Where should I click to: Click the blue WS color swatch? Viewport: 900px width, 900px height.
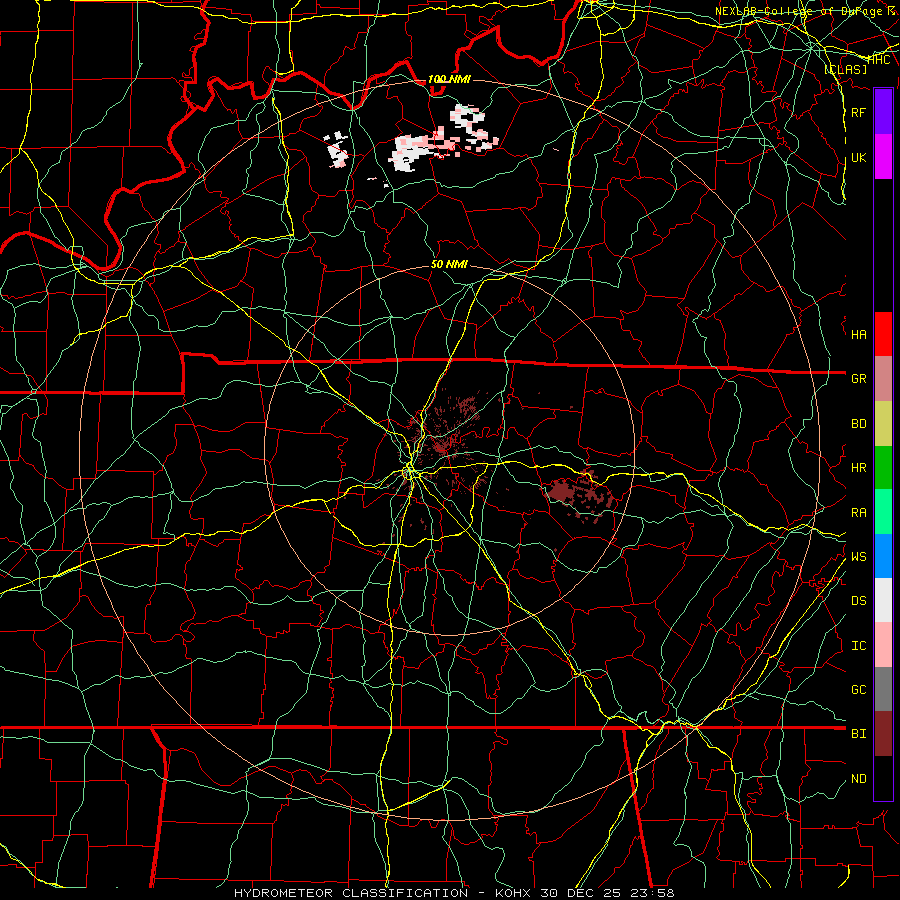click(883, 556)
